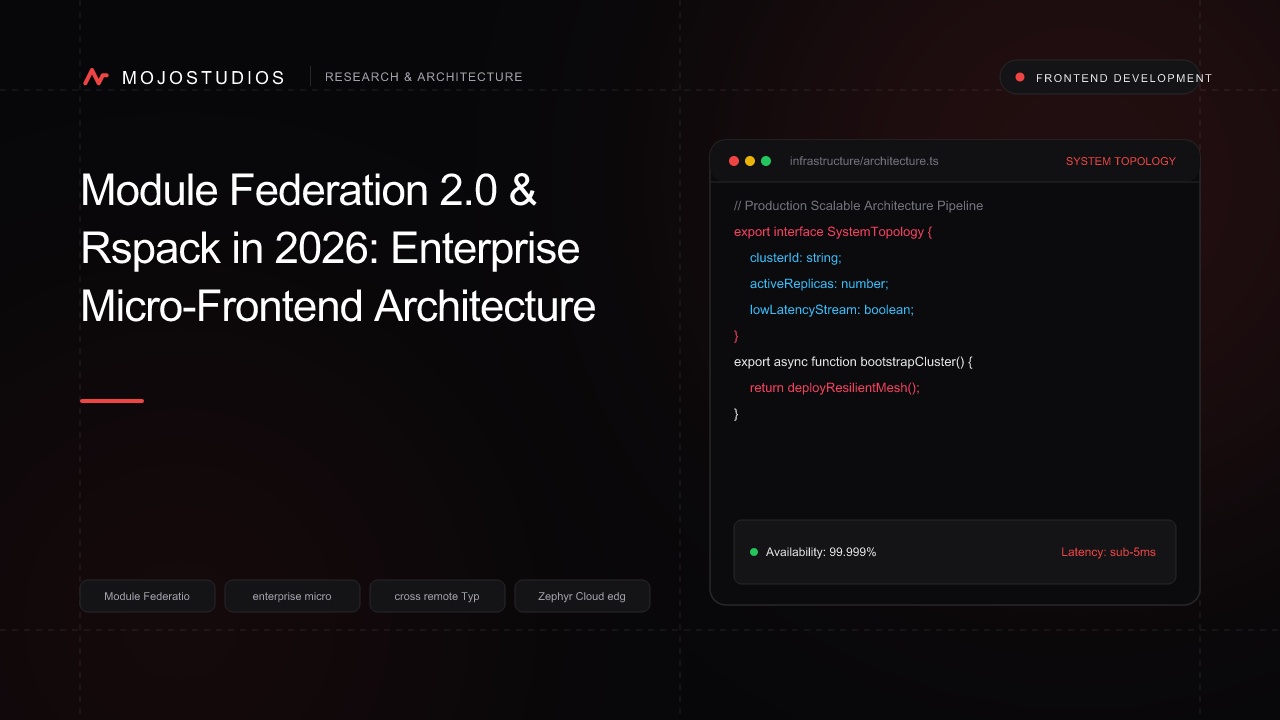This screenshot has height=720, width=1280.
Task: Open the Zephyr Cloud edg tag
Action: [x=582, y=596]
